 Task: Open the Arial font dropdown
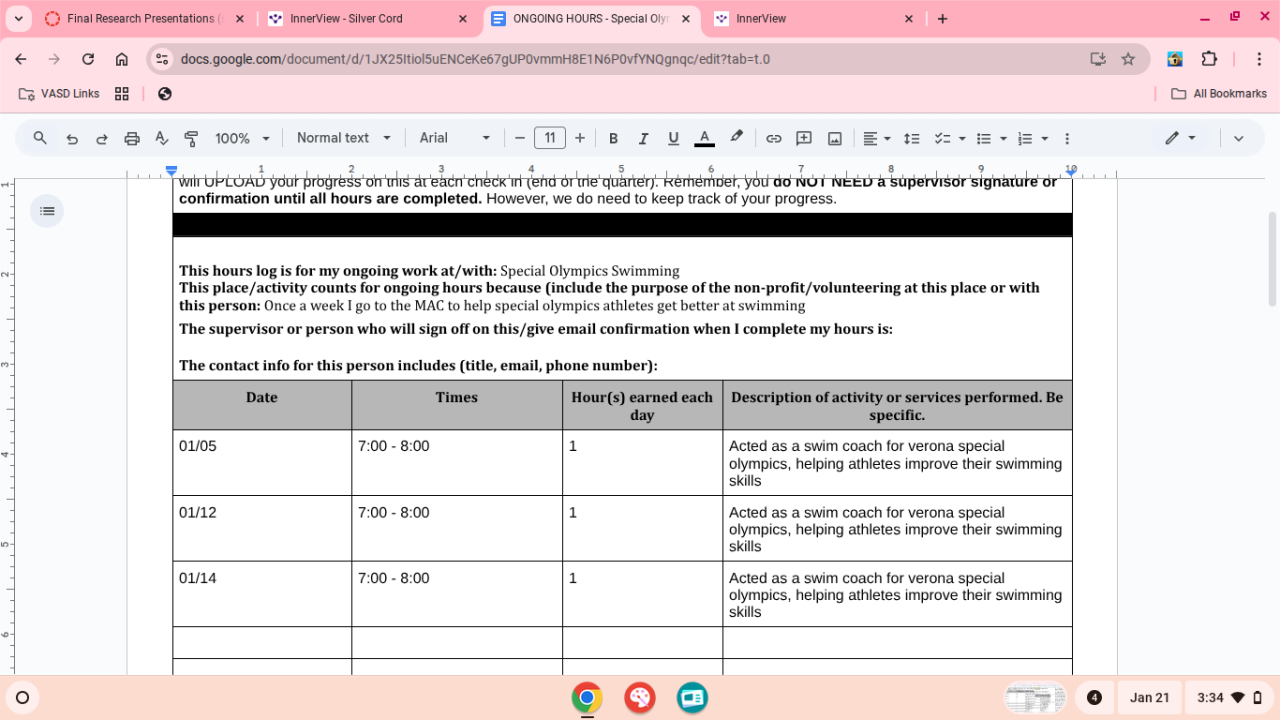[455, 138]
